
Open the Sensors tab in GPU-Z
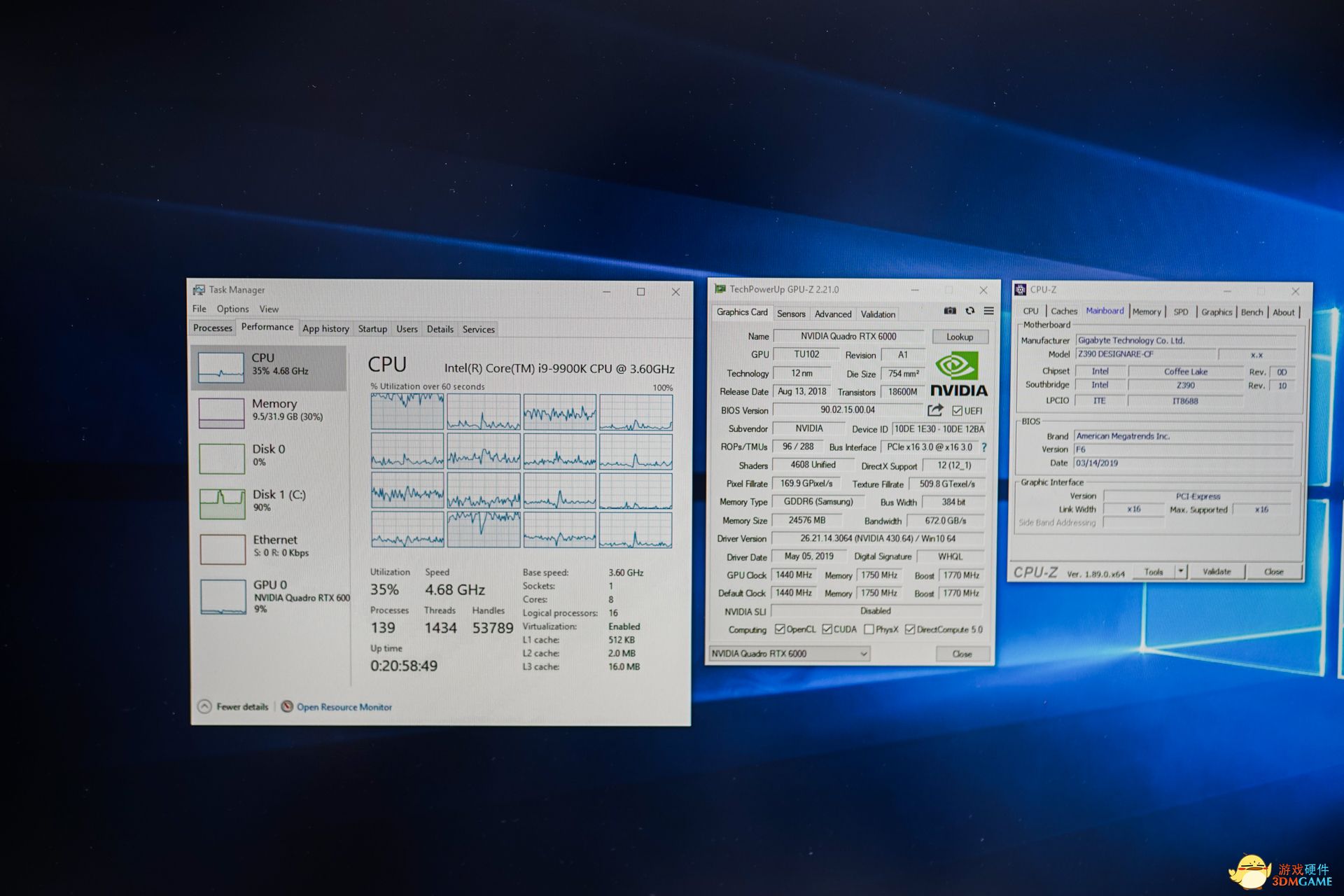point(791,314)
